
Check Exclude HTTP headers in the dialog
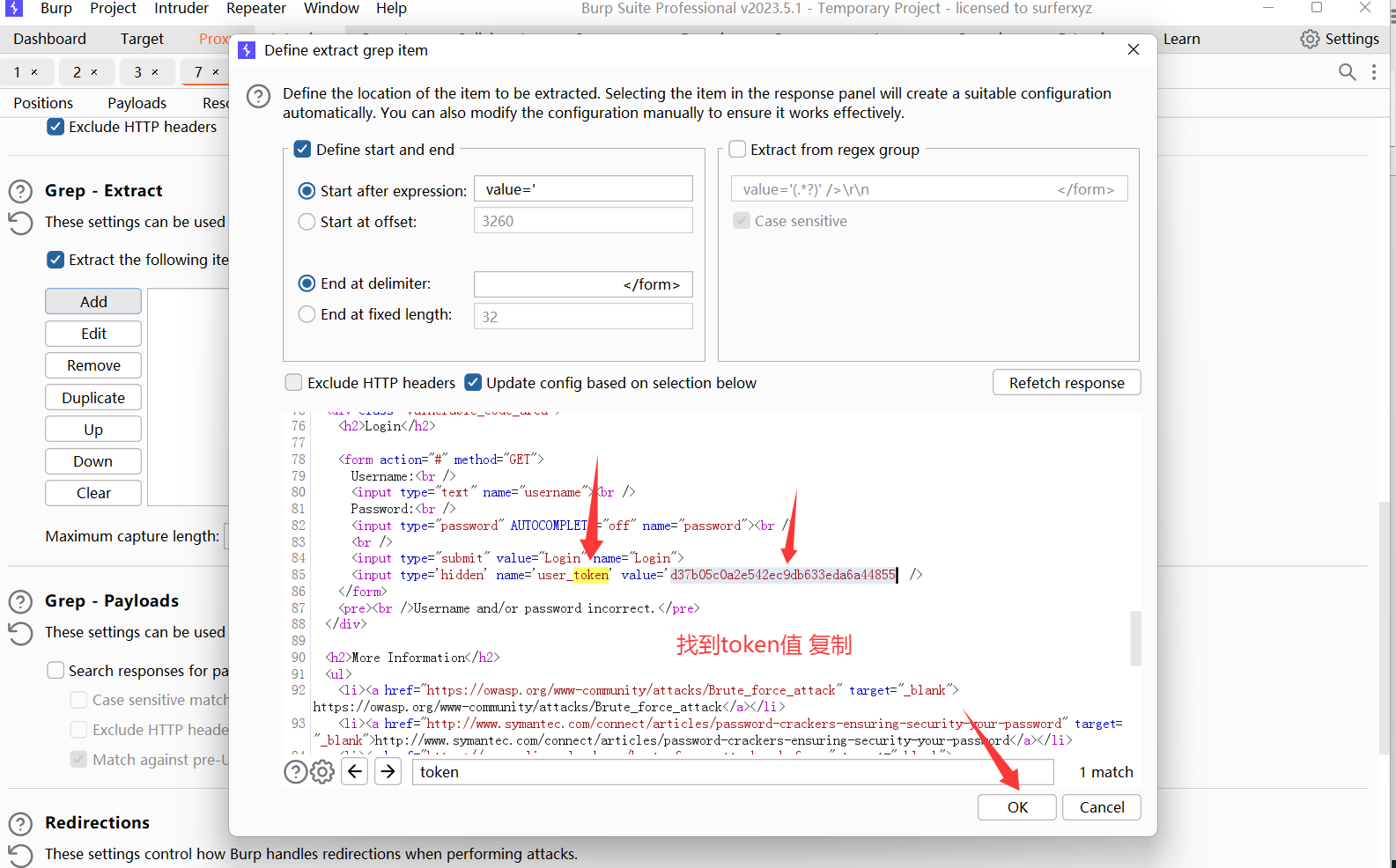pos(293,382)
